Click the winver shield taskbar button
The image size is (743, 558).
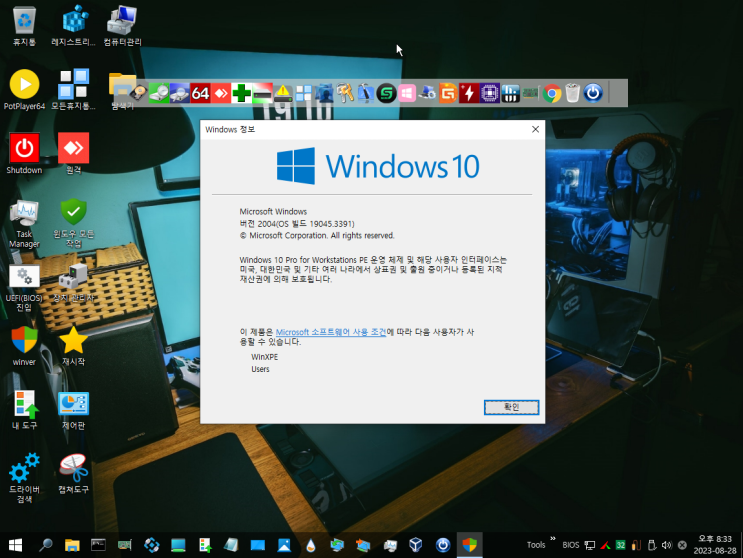(469, 545)
